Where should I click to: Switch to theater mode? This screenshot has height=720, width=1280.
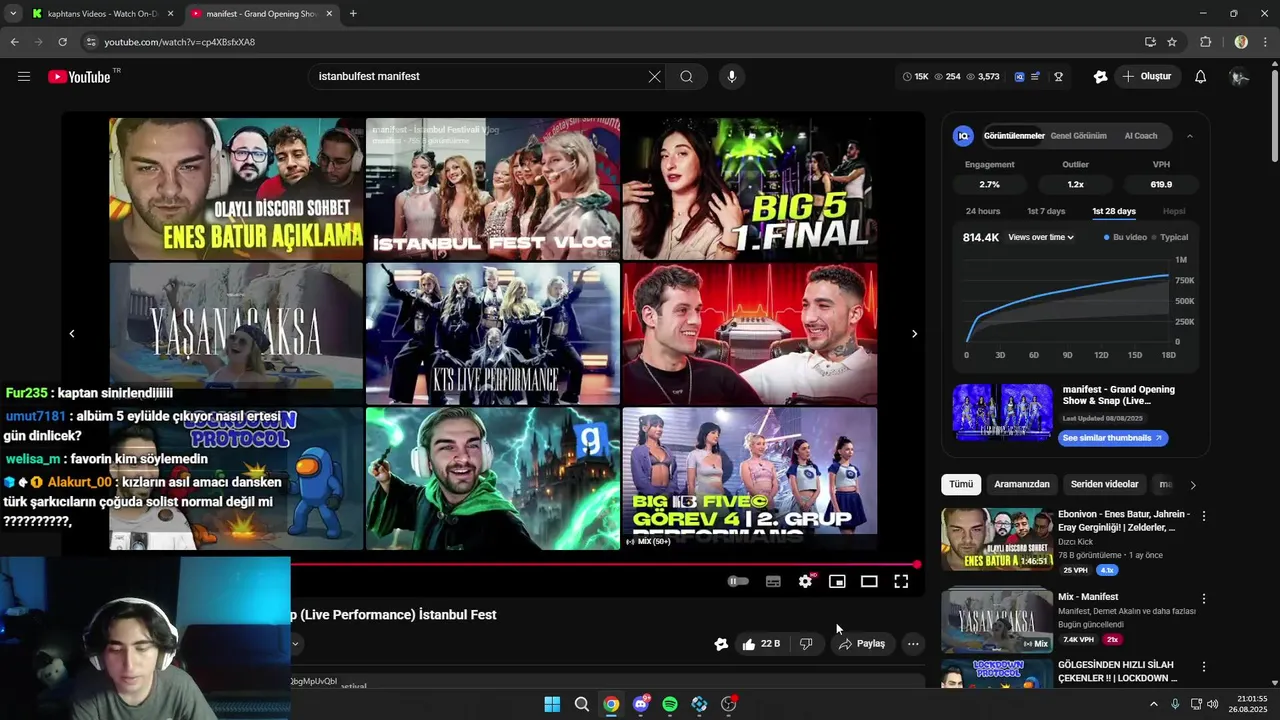[869, 581]
